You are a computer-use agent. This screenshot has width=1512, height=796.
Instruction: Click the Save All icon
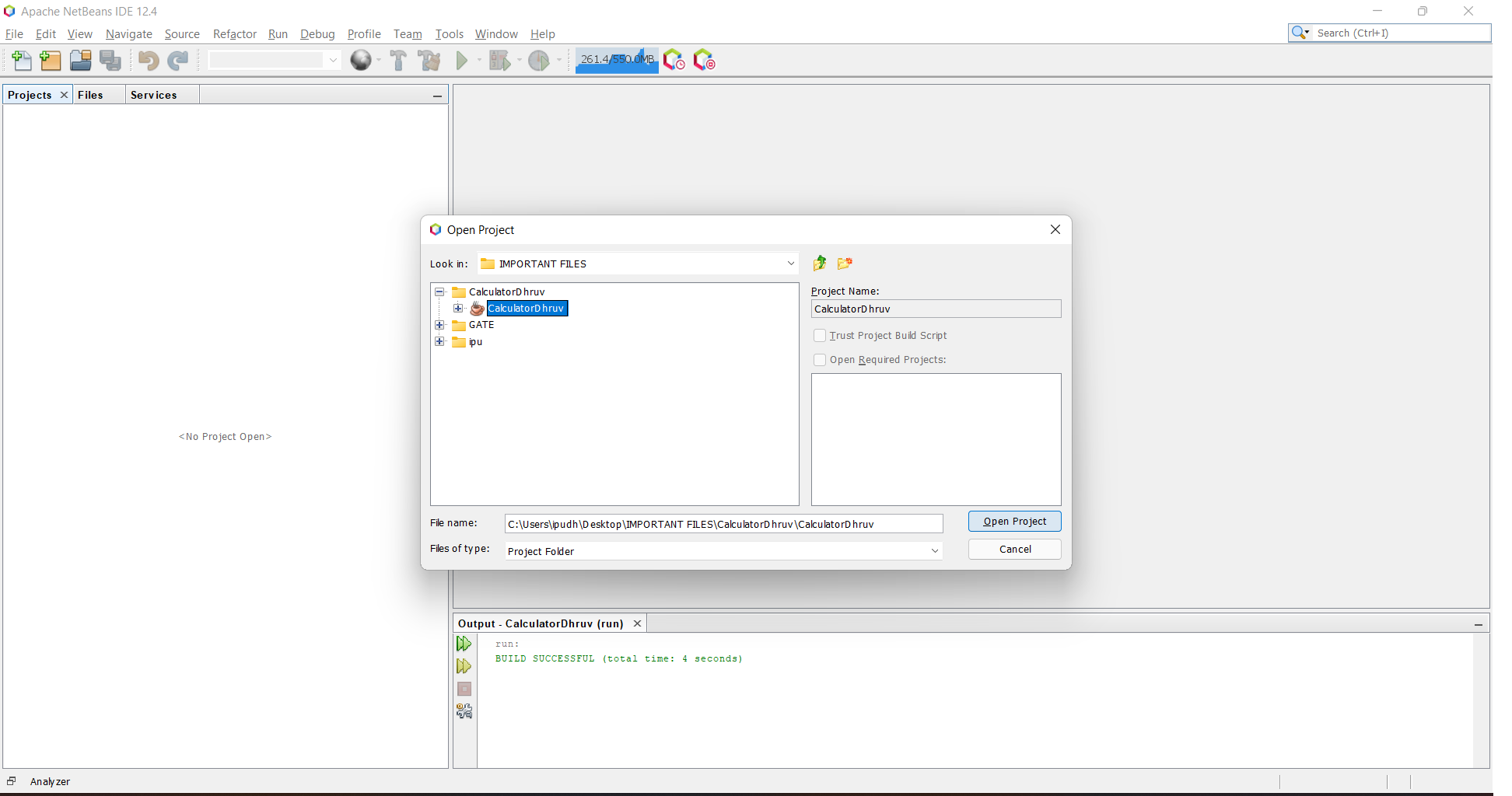coord(110,61)
